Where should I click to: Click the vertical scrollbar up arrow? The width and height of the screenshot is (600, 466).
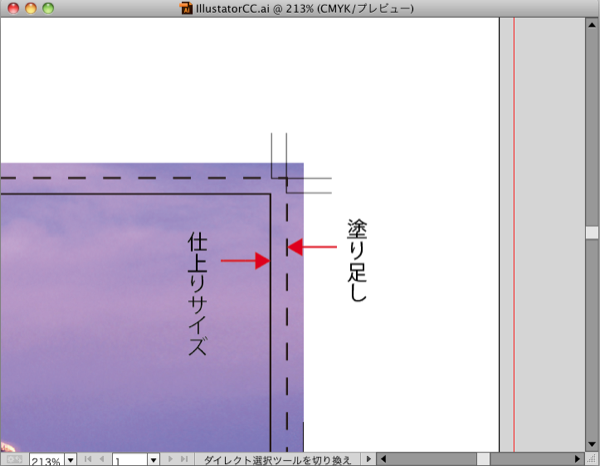592,25
